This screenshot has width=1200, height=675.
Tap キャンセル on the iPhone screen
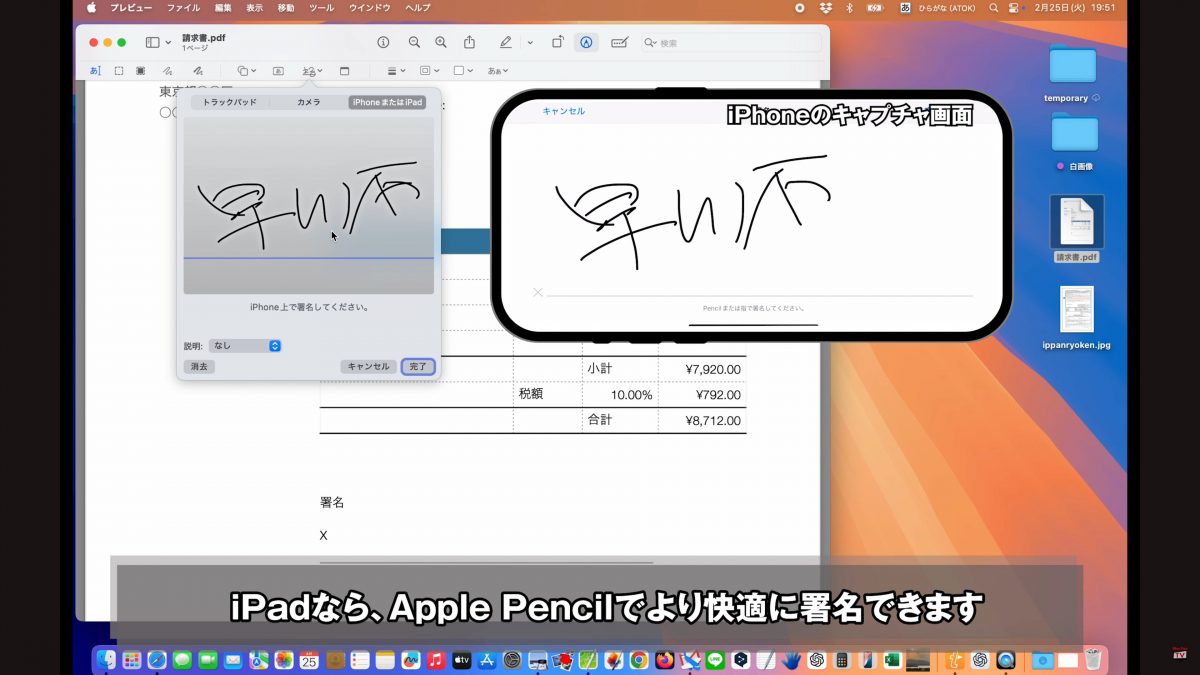point(563,111)
